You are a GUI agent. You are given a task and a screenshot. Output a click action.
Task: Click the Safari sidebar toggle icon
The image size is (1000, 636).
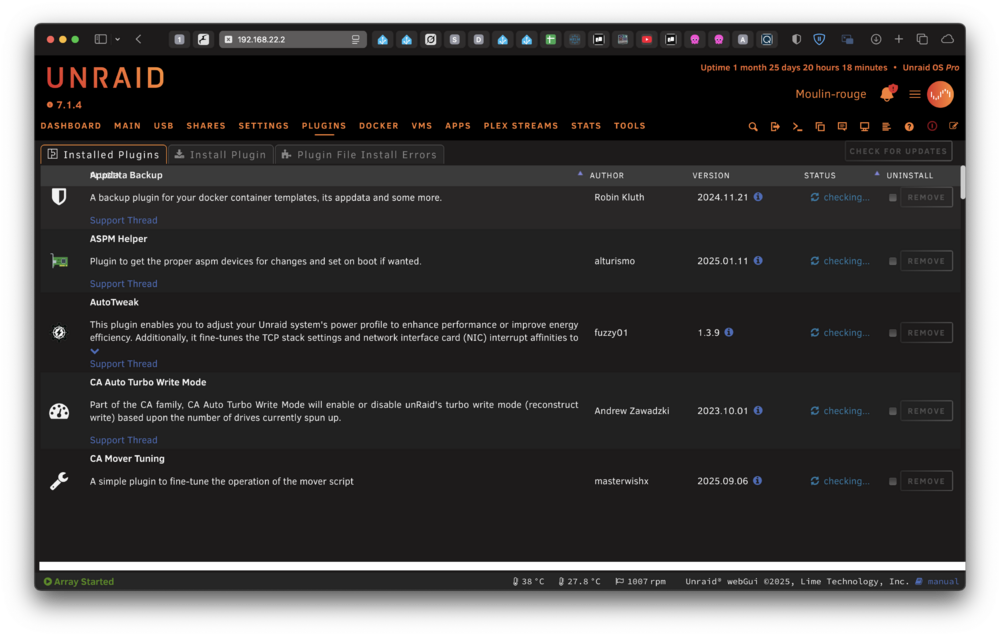101,40
